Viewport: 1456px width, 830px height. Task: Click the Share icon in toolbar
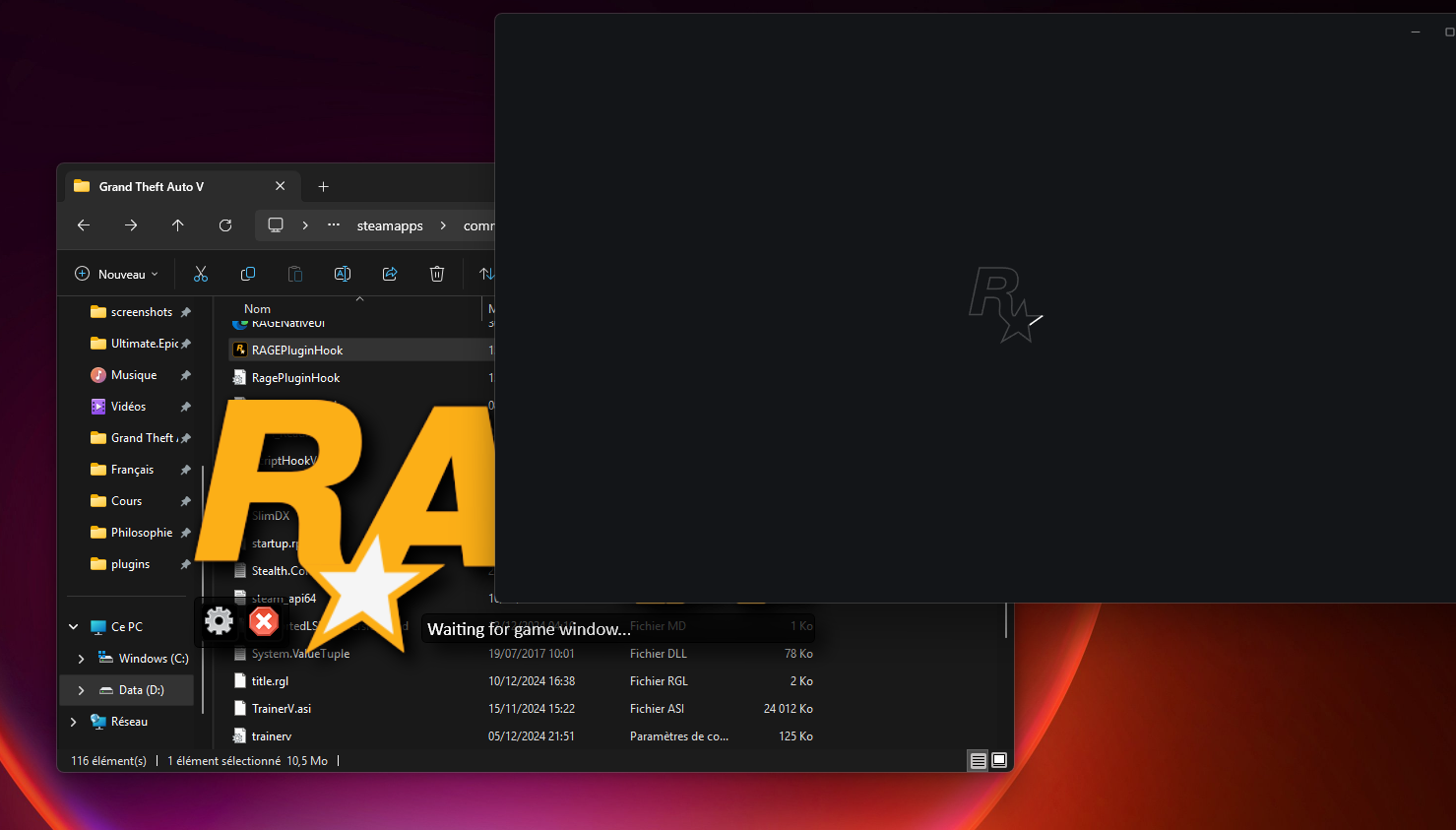coord(390,274)
